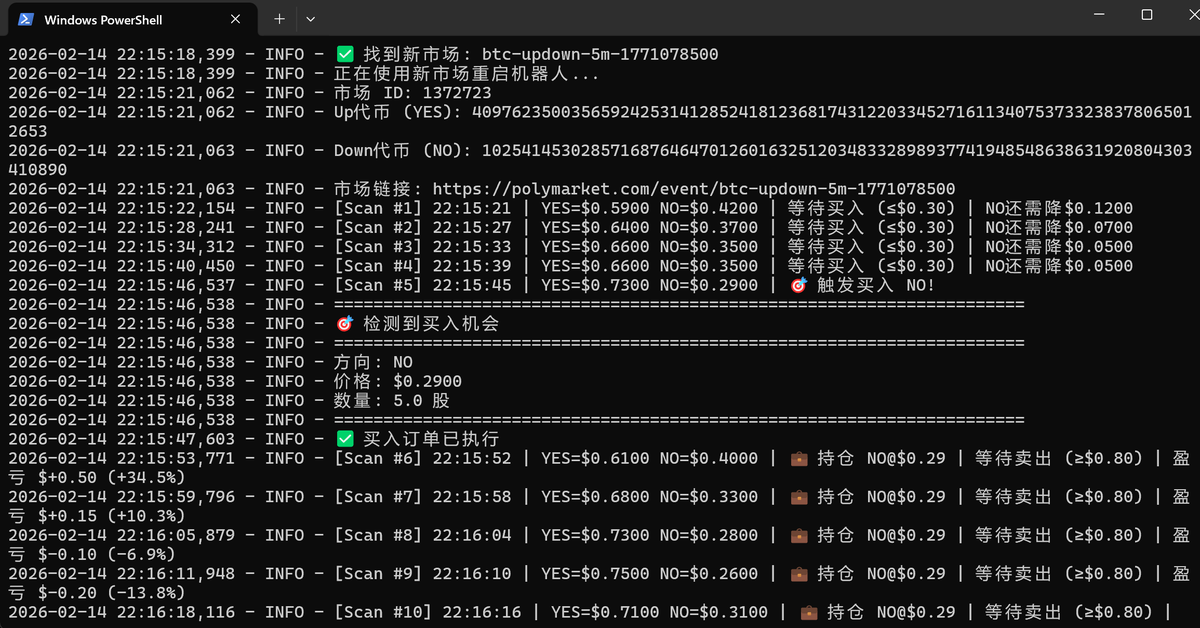Click profit text $+0.50 (+34.5%)

111,478
